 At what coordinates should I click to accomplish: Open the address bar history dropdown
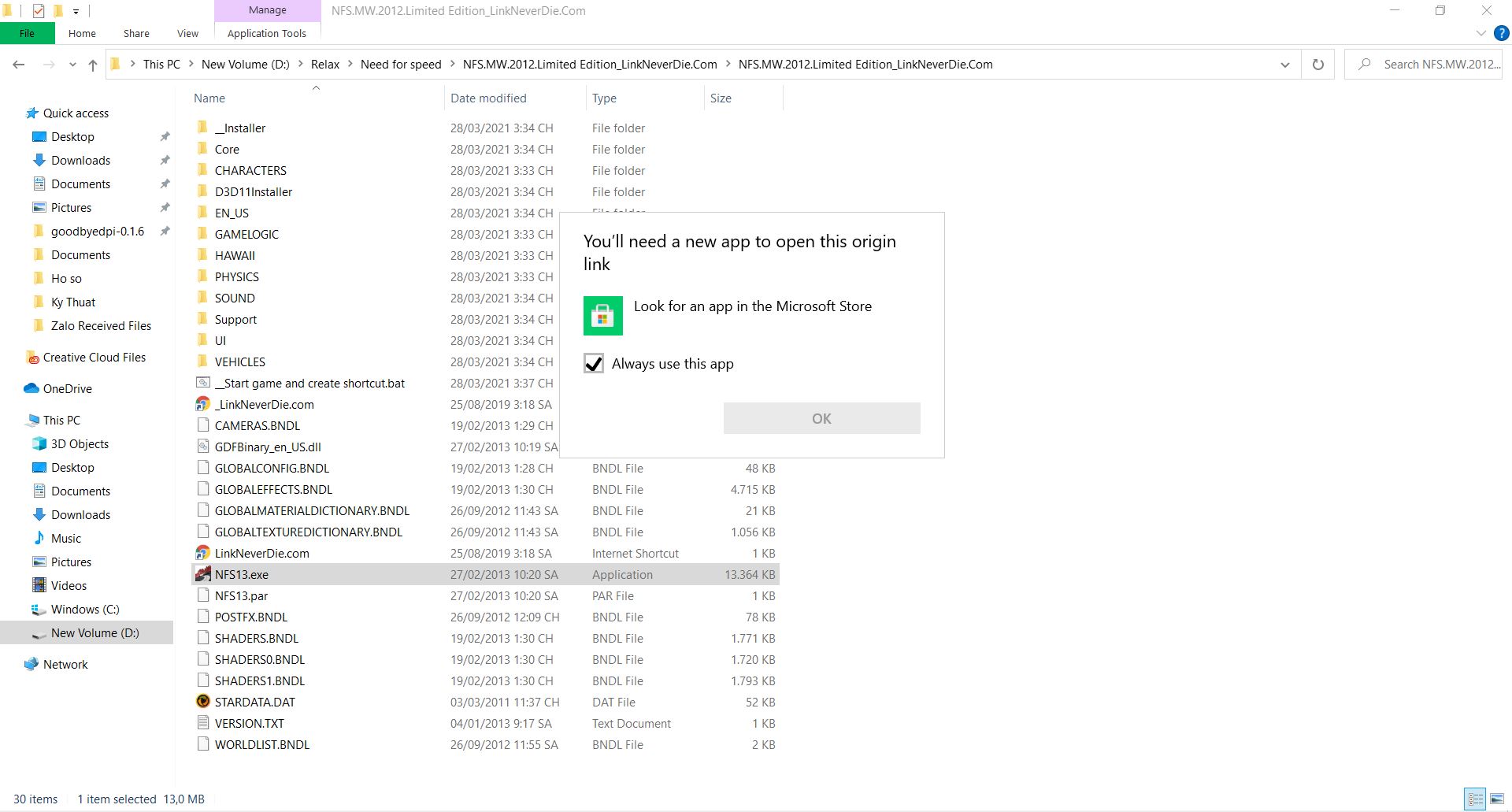coord(1284,64)
